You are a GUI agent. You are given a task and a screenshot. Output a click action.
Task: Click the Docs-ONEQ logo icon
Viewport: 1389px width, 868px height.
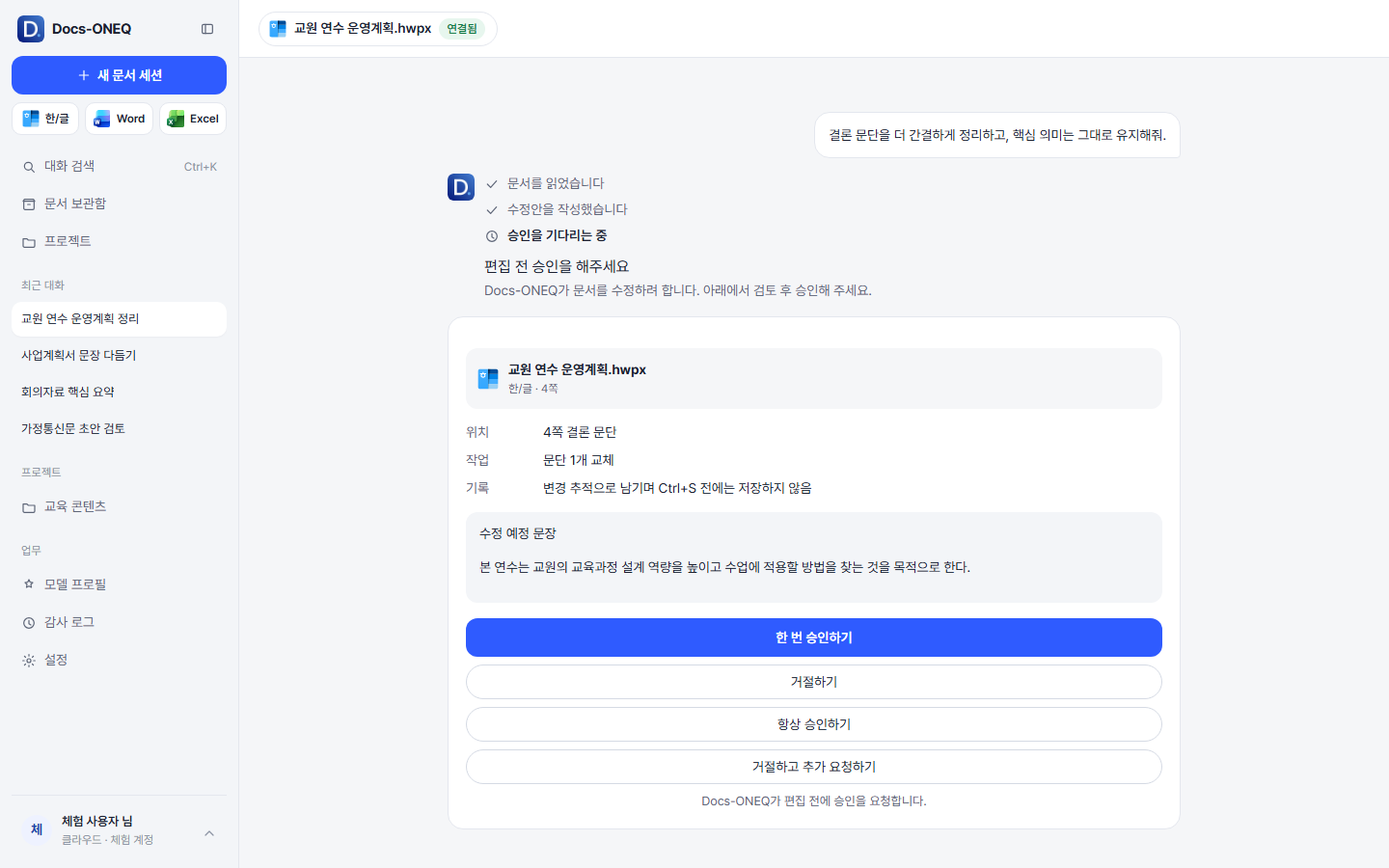(31, 29)
